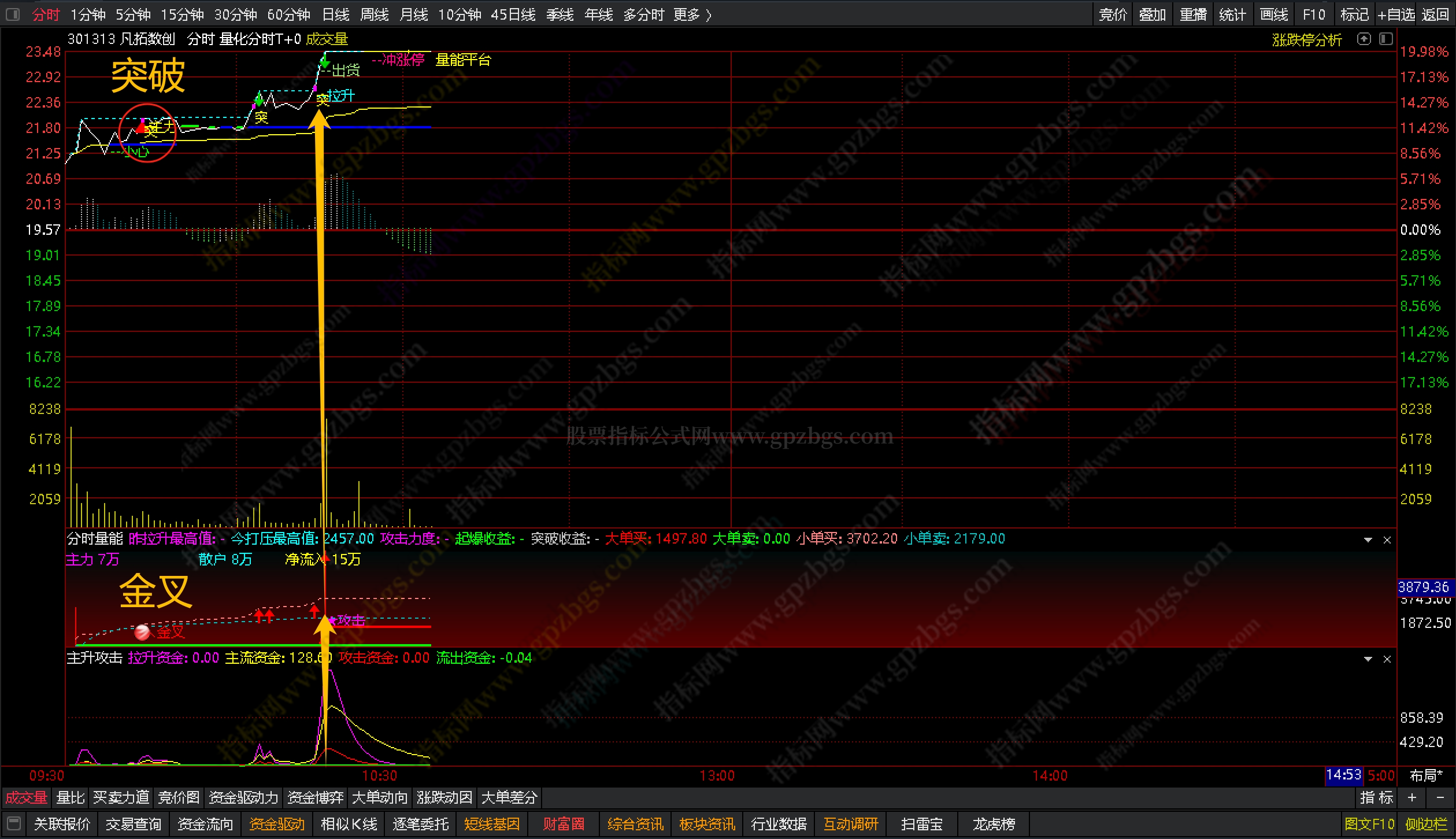Open the 主升攻击 panel dropdown arrow
This screenshot has height=839, width=1456.
click(1368, 659)
